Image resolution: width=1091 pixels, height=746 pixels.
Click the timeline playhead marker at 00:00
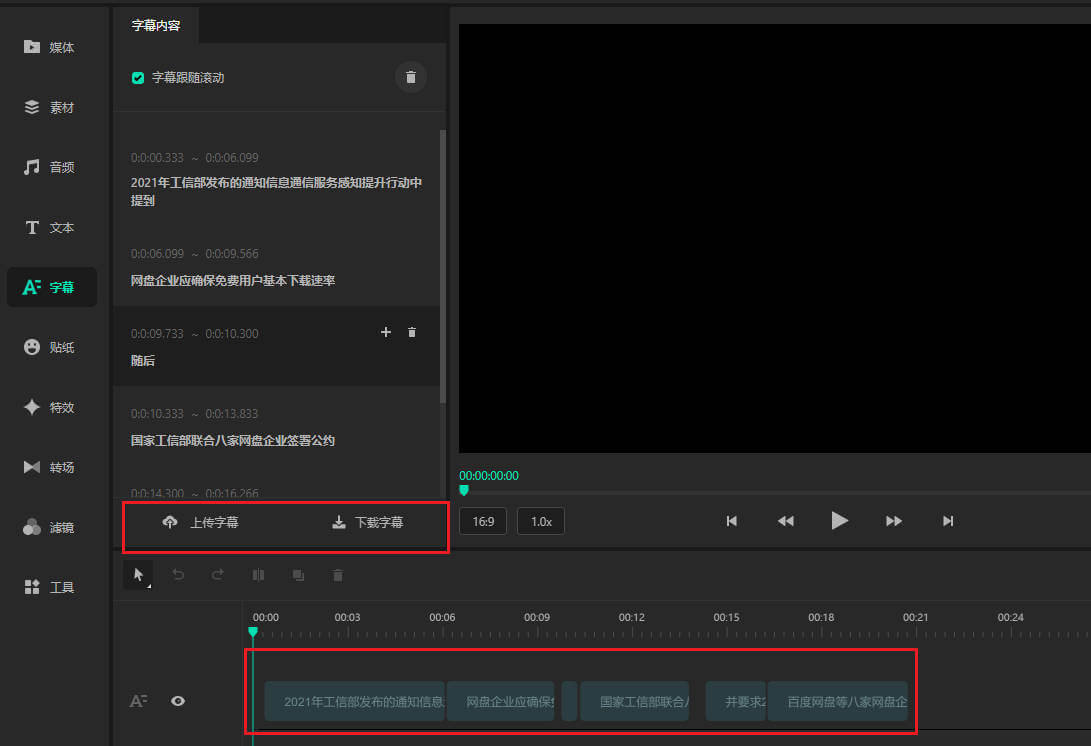click(x=253, y=632)
